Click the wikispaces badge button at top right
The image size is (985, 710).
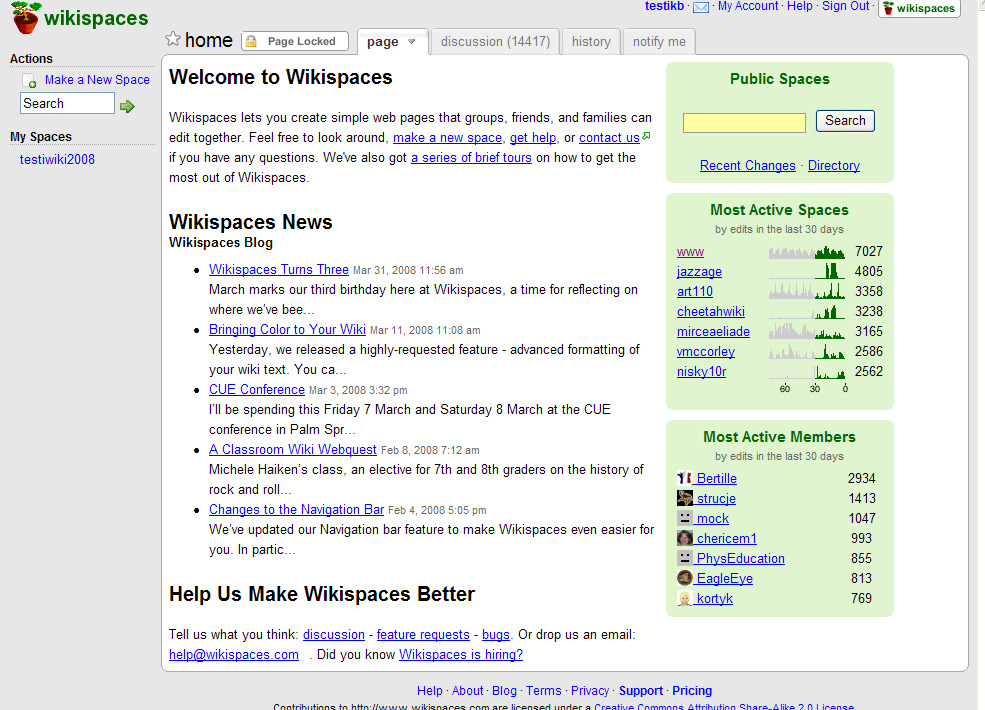[919, 8]
